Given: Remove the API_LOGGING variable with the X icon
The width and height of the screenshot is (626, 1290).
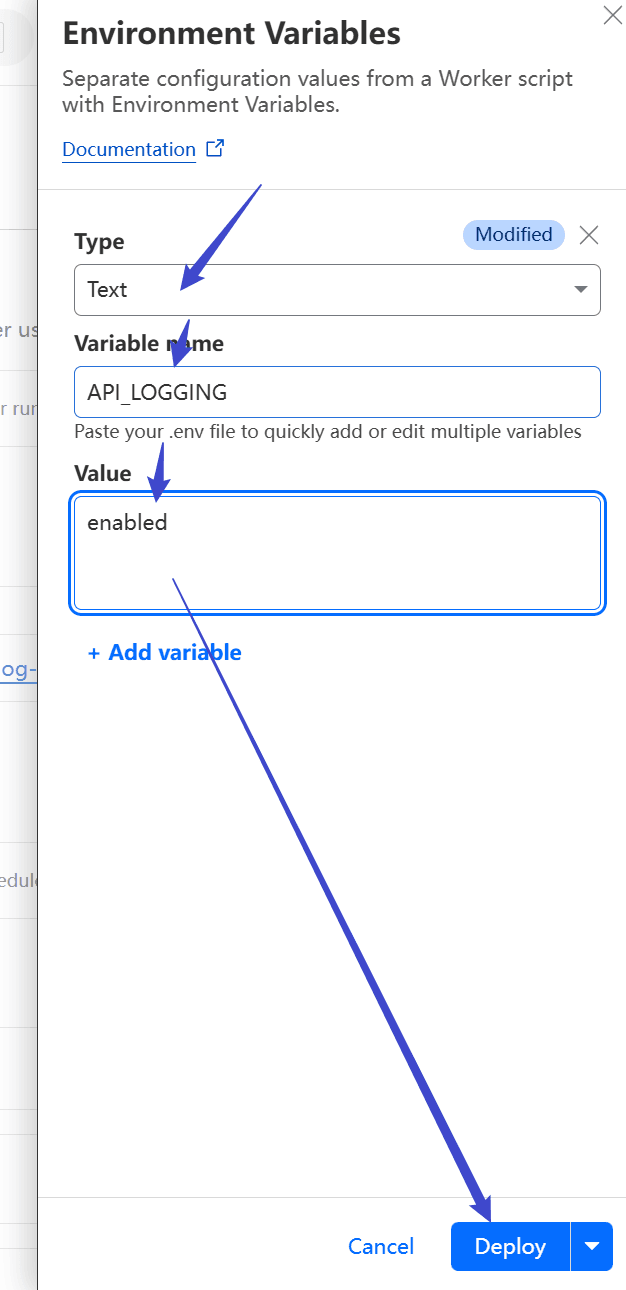Looking at the screenshot, I should (589, 235).
